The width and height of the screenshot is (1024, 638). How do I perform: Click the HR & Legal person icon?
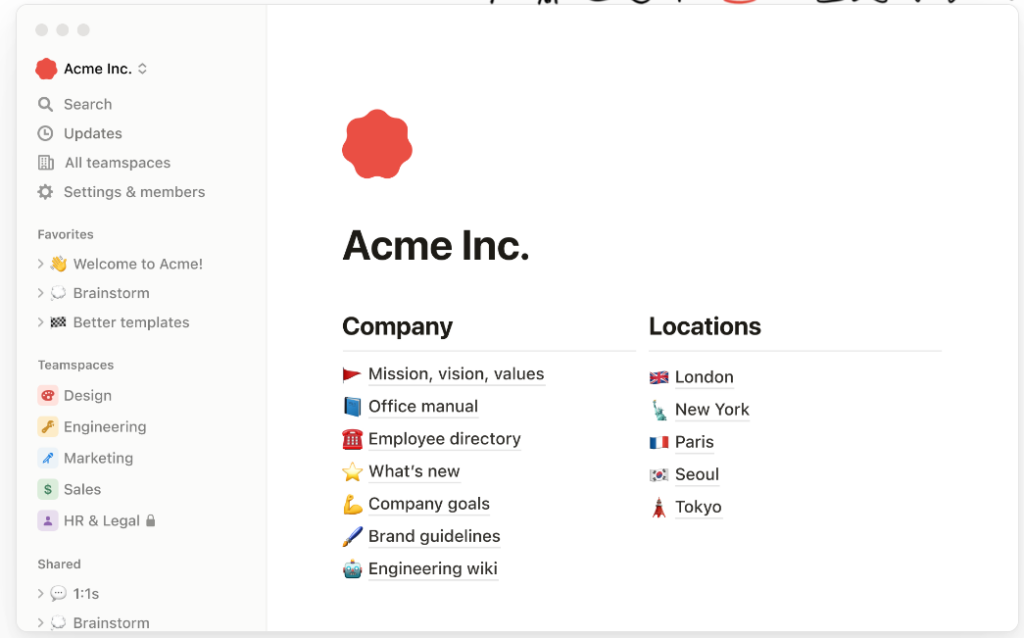point(48,521)
